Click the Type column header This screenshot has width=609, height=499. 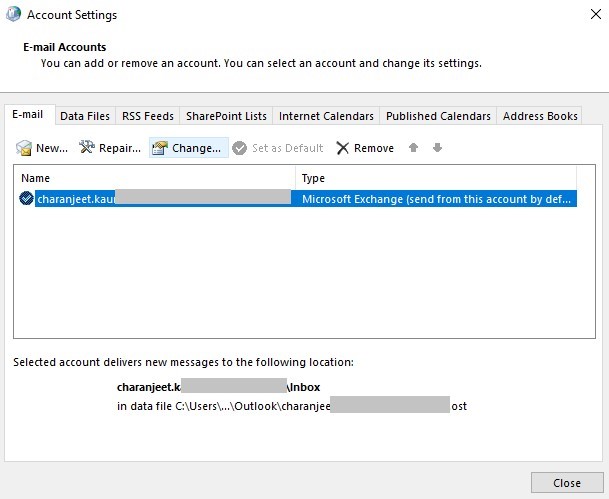pos(436,178)
